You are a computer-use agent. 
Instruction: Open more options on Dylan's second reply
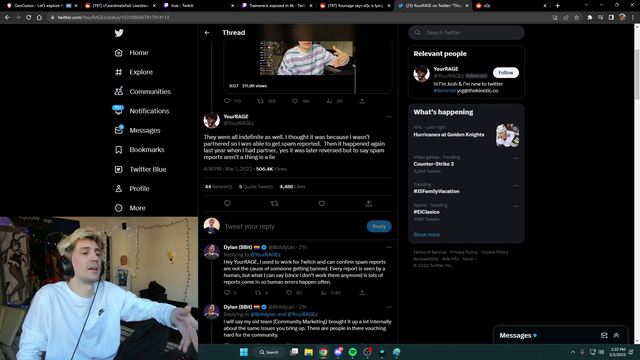coord(389,307)
